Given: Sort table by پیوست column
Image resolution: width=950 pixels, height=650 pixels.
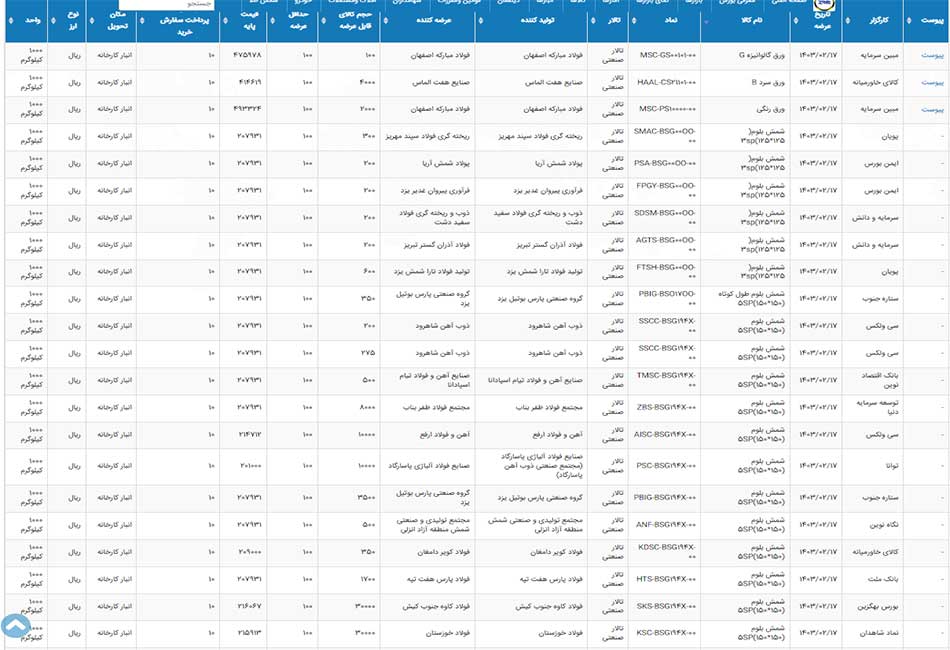Looking at the screenshot, I should (x=926, y=21).
